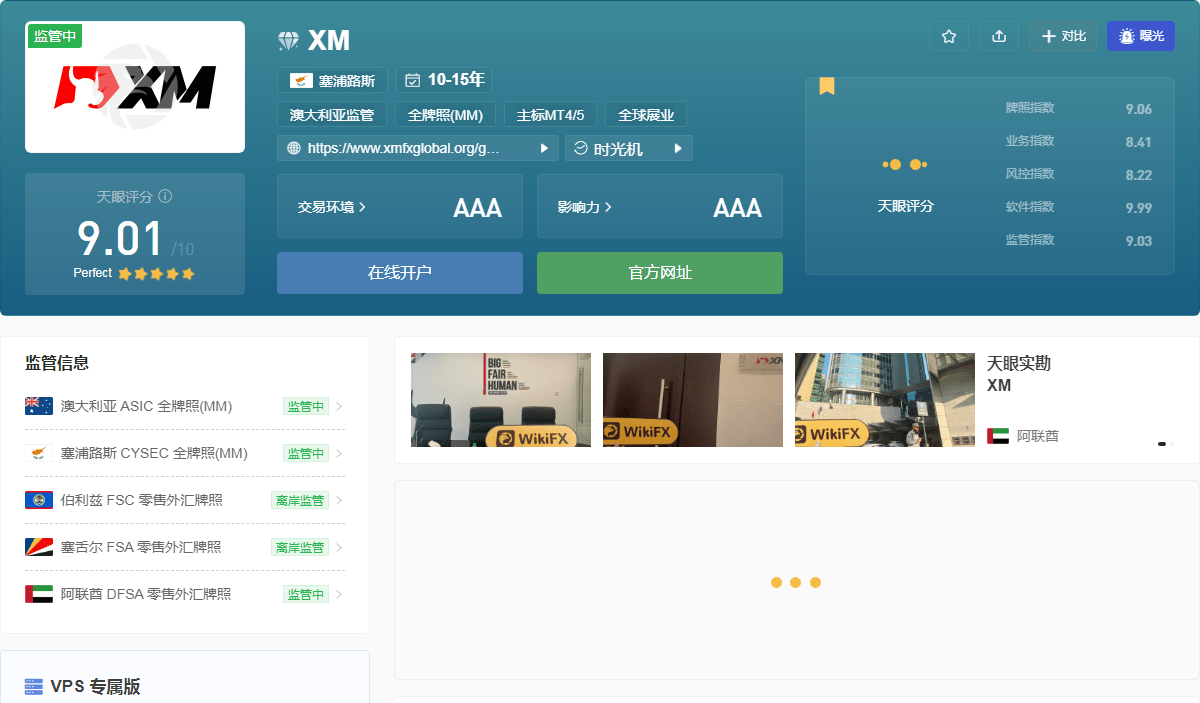Expand the arrow beside 时光机

tap(678, 148)
